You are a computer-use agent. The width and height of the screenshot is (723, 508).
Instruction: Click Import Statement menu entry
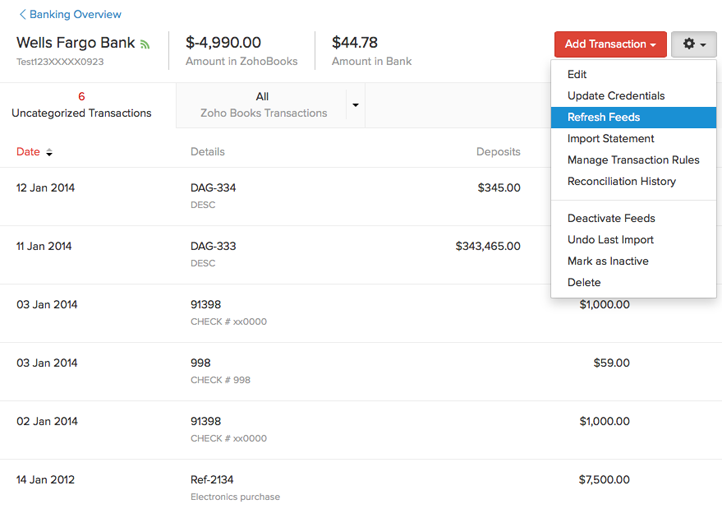point(610,139)
